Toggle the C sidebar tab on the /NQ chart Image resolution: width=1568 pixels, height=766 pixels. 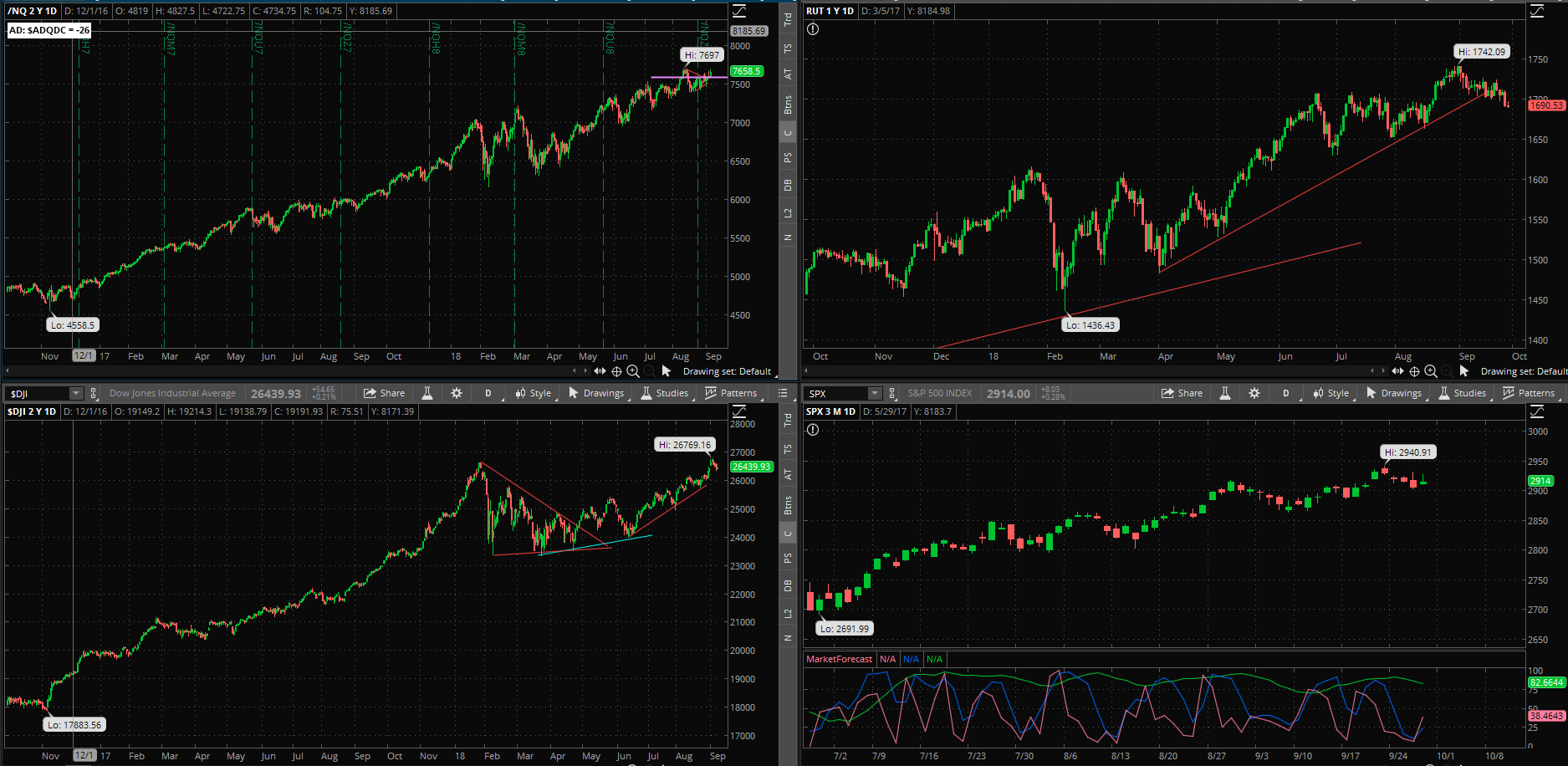click(x=788, y=132)
